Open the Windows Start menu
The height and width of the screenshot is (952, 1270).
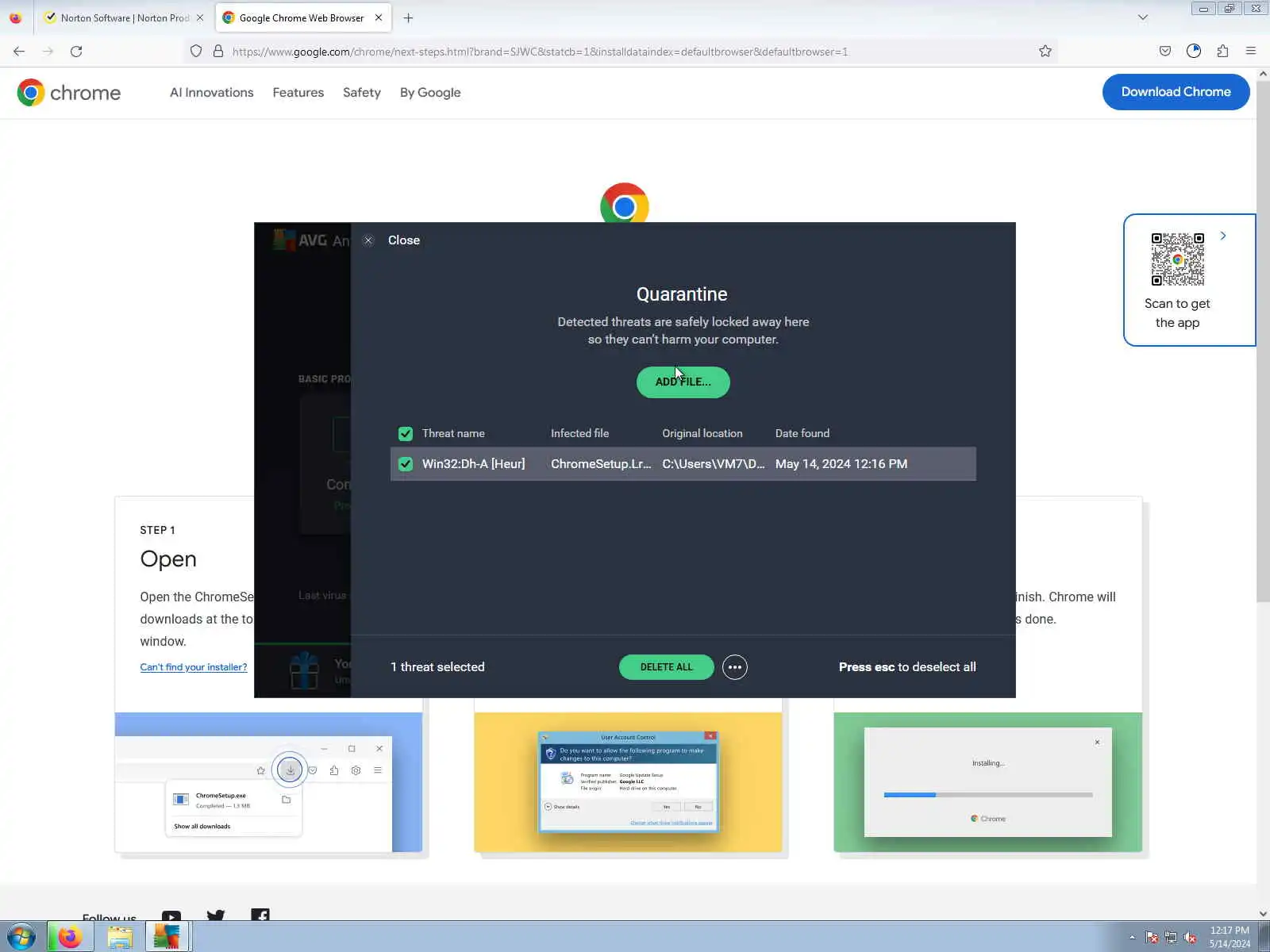pyautogui.click(x=21, y=937)
